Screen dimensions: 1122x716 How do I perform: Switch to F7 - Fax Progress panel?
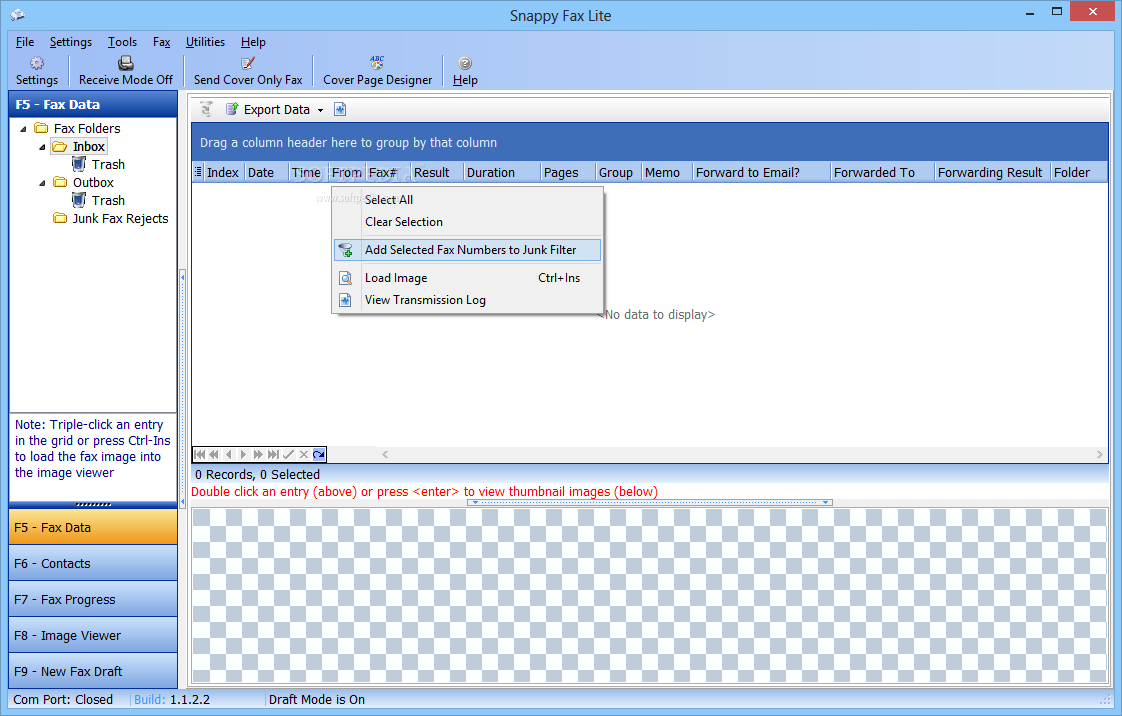(x=93, y=599)
